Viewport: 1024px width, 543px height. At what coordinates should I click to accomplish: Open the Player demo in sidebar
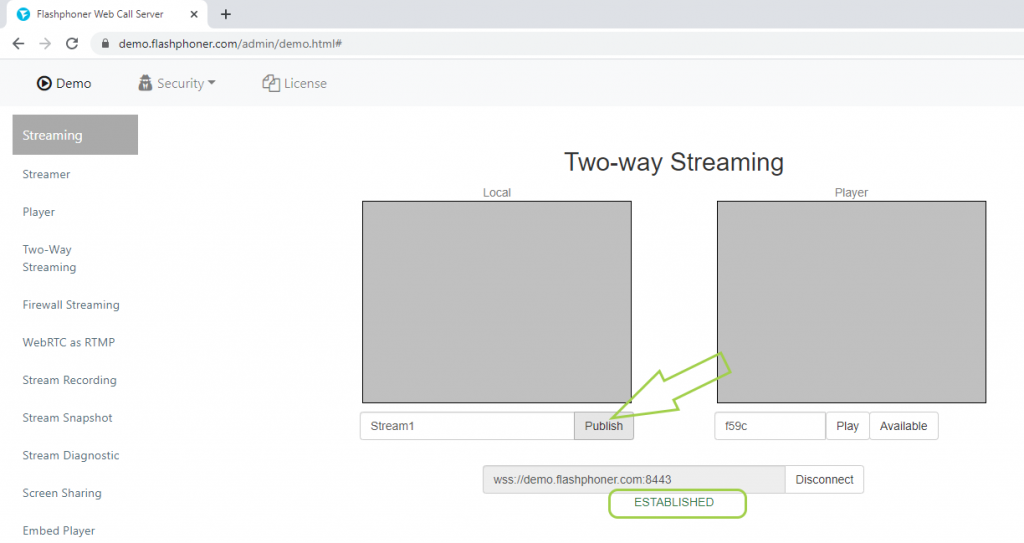[x=39, y=212]
